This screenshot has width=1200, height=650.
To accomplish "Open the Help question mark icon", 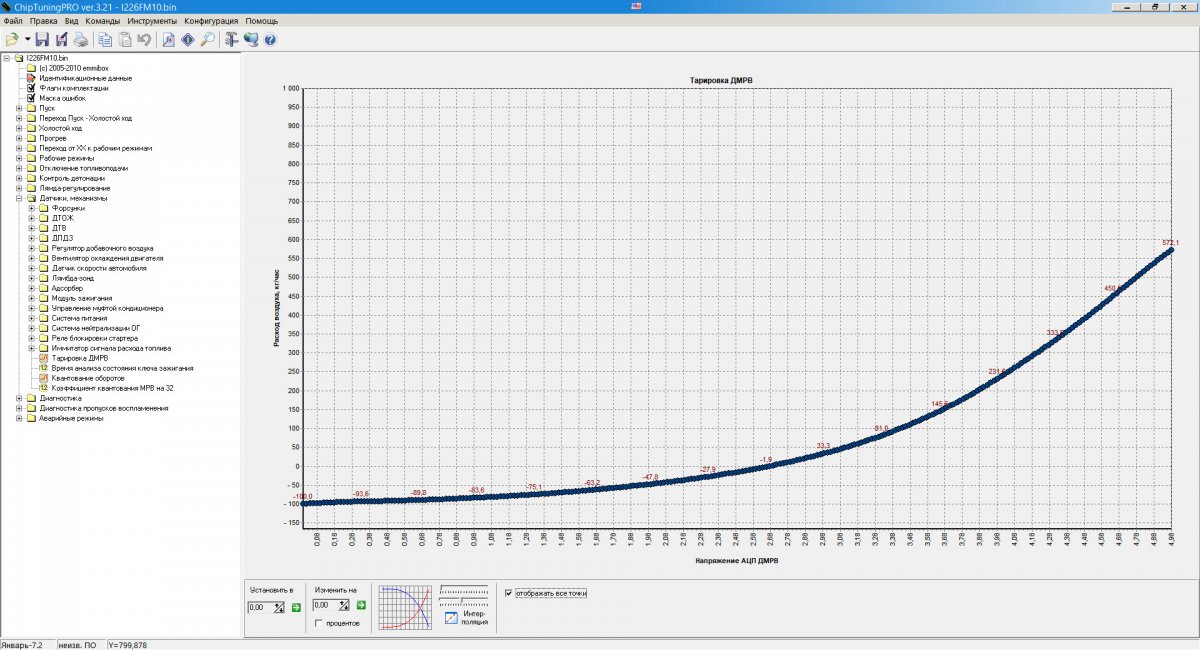I will click(x=269, y=40).
